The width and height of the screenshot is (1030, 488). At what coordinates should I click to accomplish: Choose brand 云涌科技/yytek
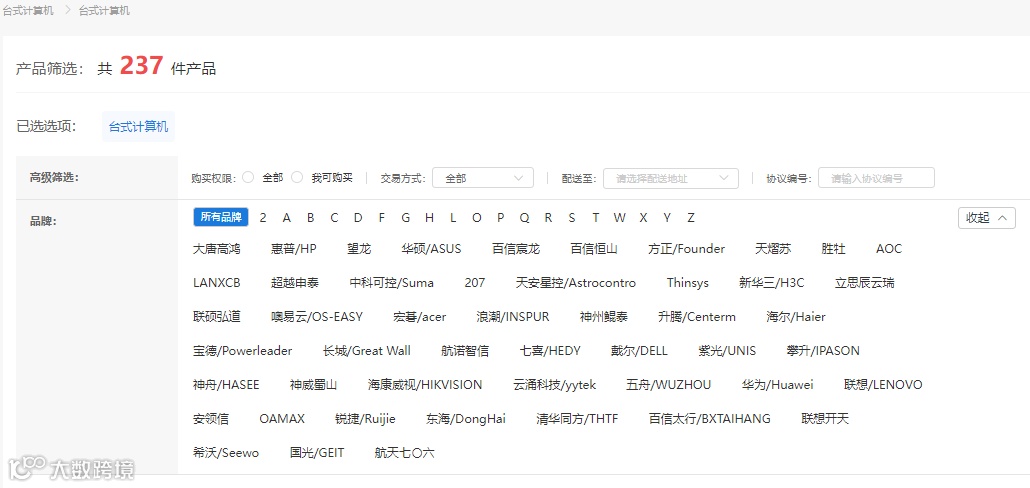pos(554,385)
